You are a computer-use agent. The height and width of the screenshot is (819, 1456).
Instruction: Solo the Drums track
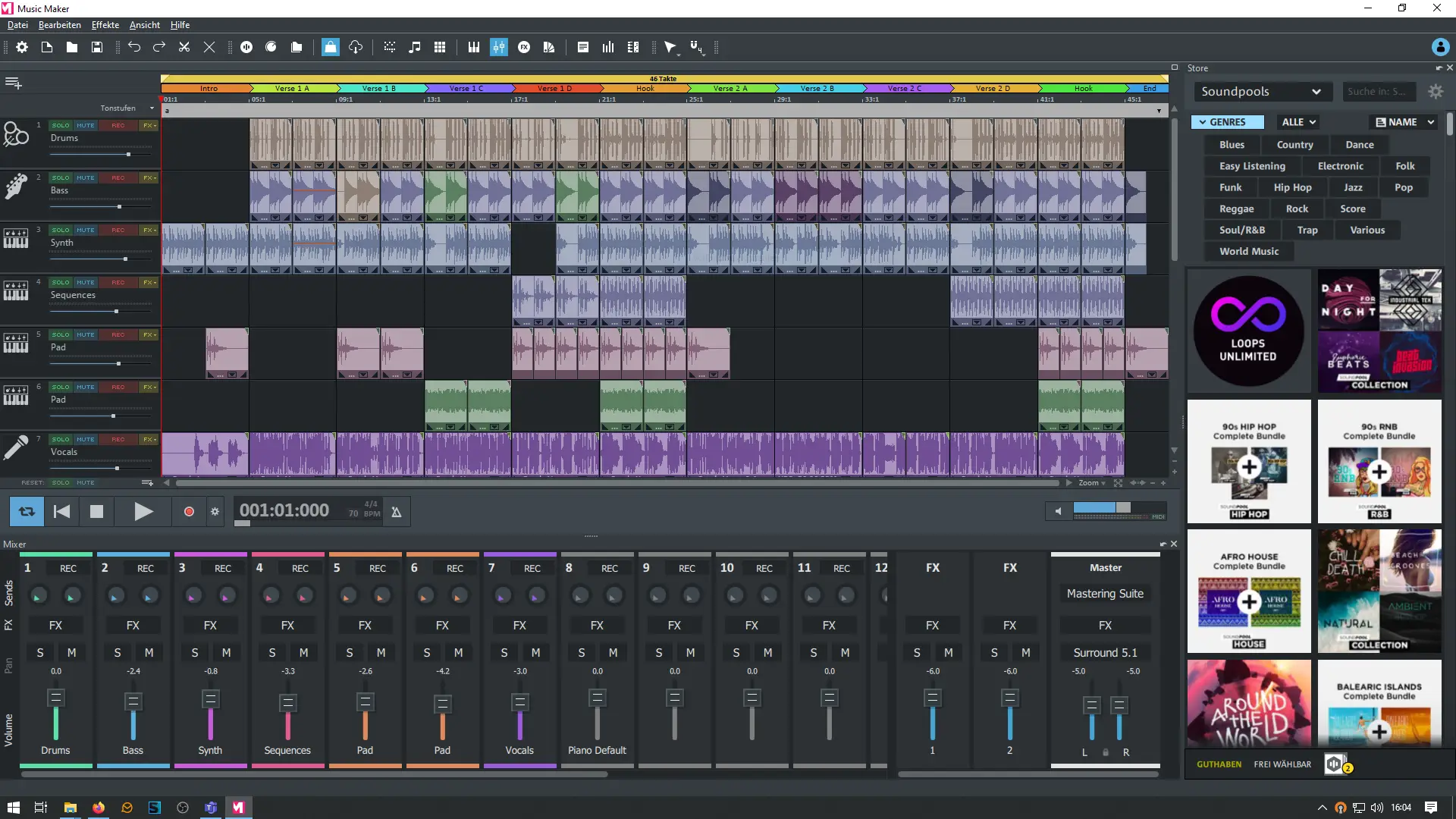point(61,125)
